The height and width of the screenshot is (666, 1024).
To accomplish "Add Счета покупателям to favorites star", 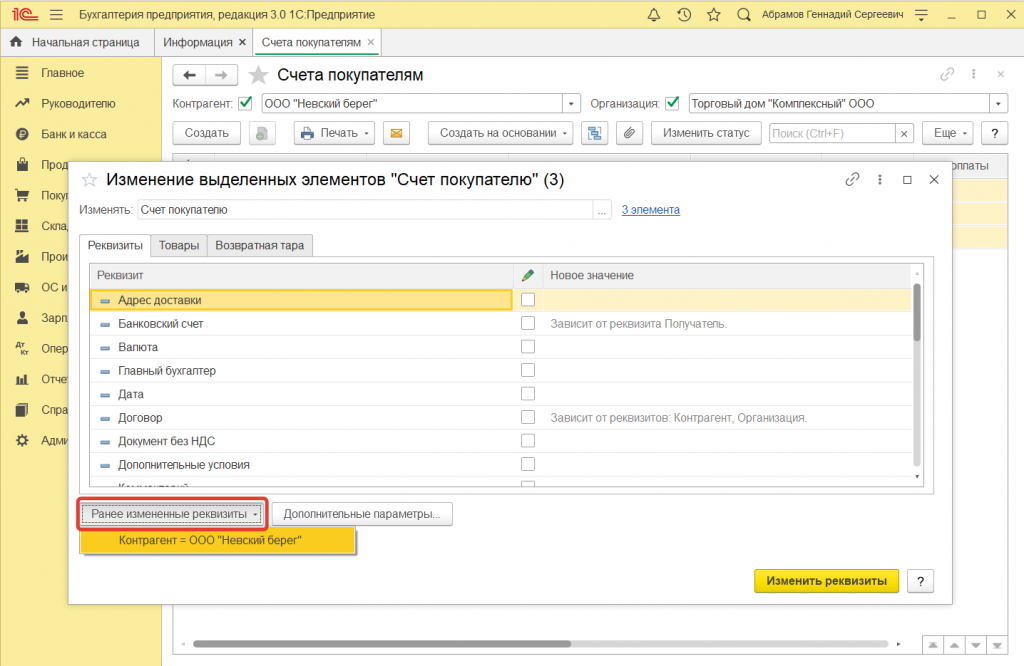I will (x=258, y=75).
